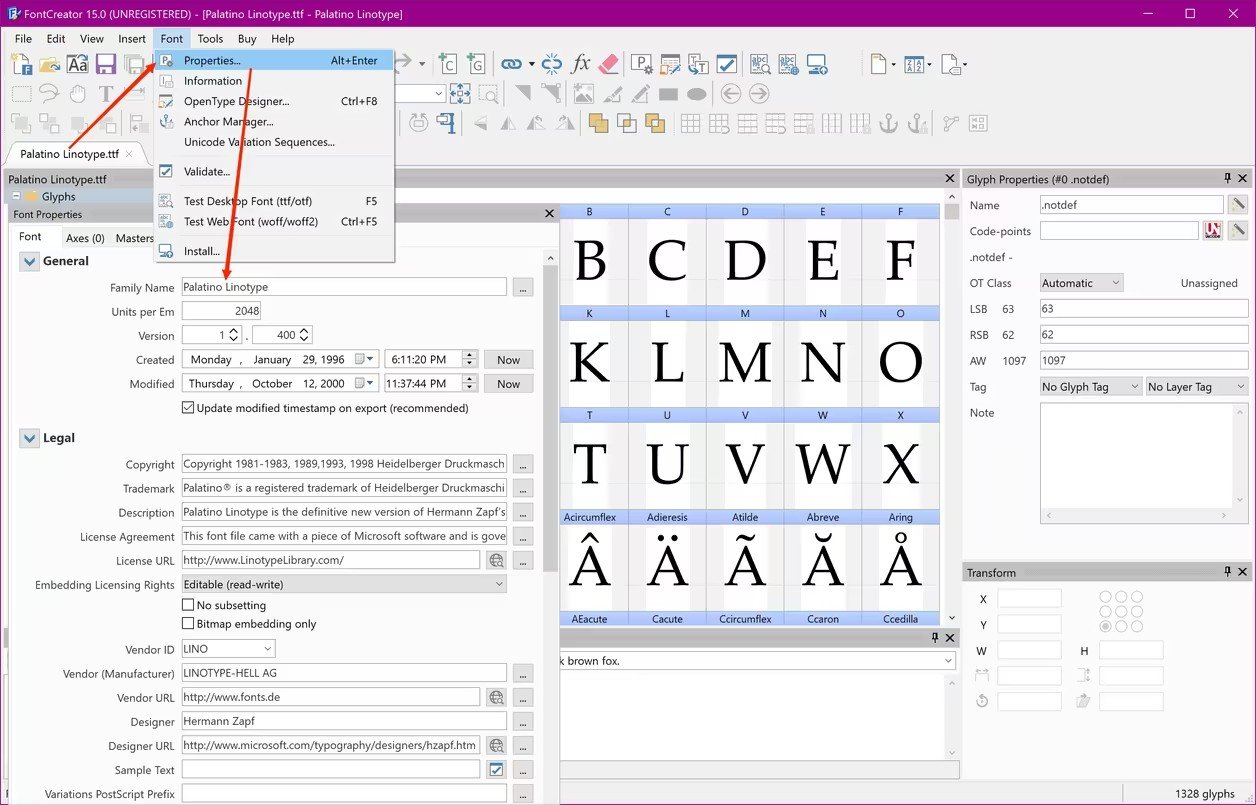The width and height of the screenshot is (1256, 805).
Task: Click the unlink broken chain icon
Action: coord(552,64)
